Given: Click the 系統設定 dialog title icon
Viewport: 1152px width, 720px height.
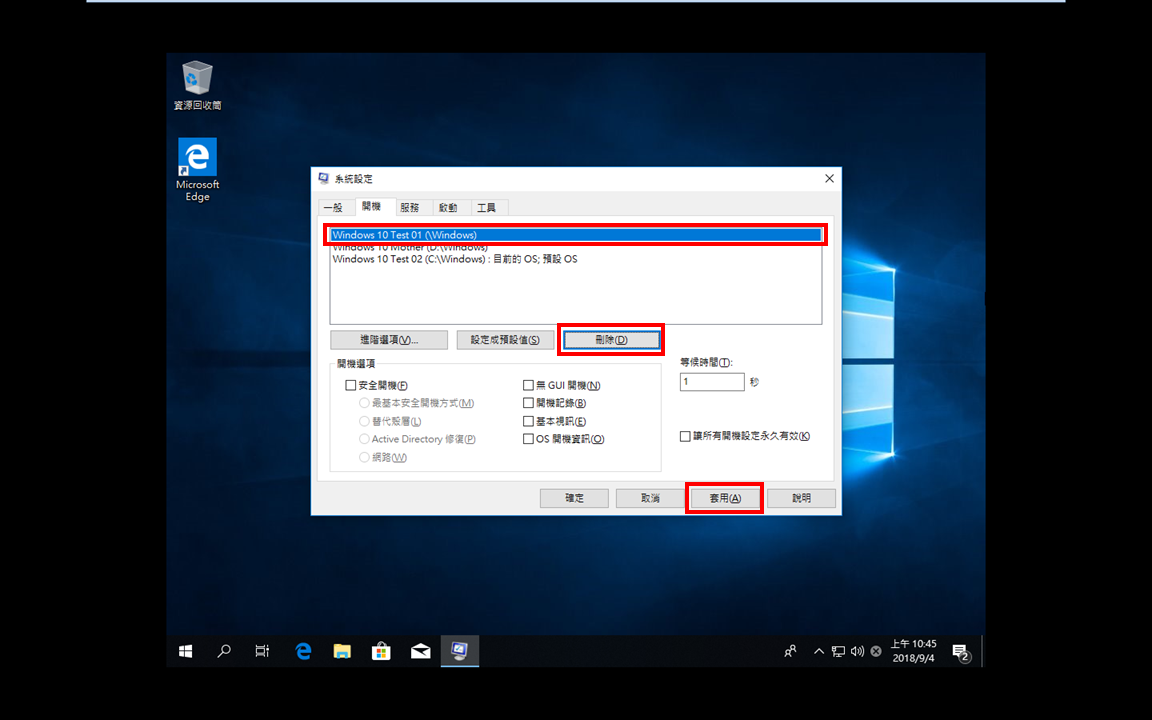Looking at the screenshot, I should pyautogui.click(x=324, y=179).
